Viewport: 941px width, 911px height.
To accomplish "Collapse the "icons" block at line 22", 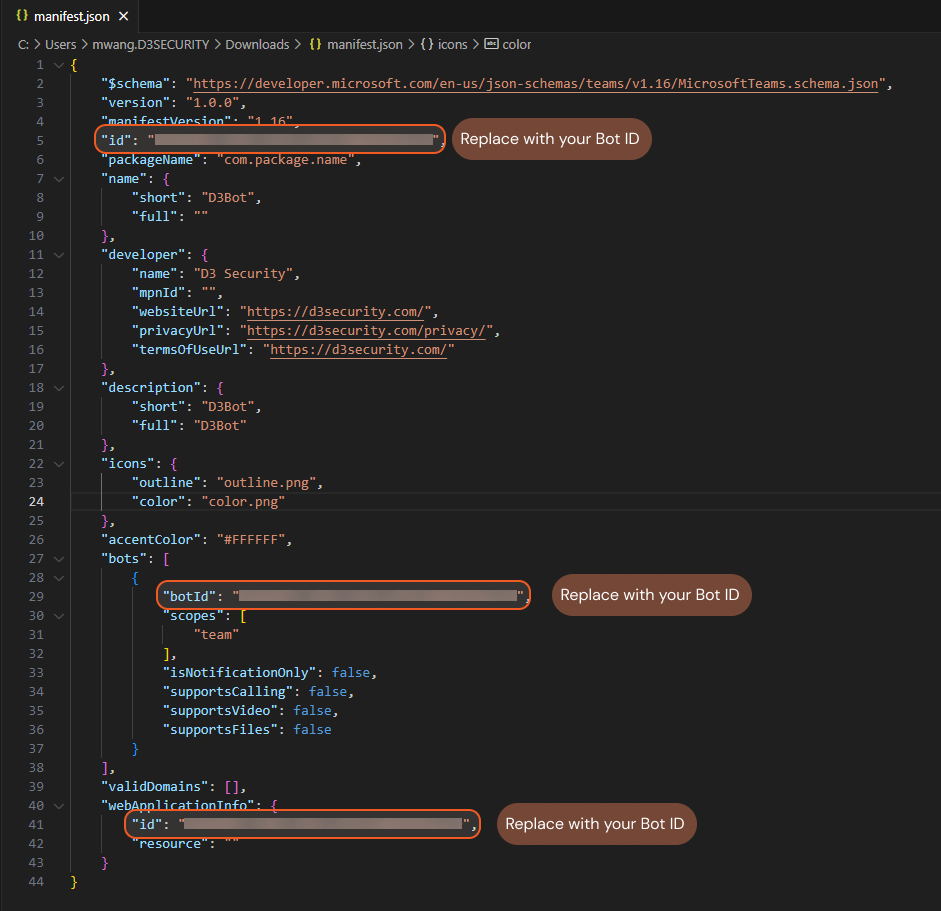I will 59,464.
